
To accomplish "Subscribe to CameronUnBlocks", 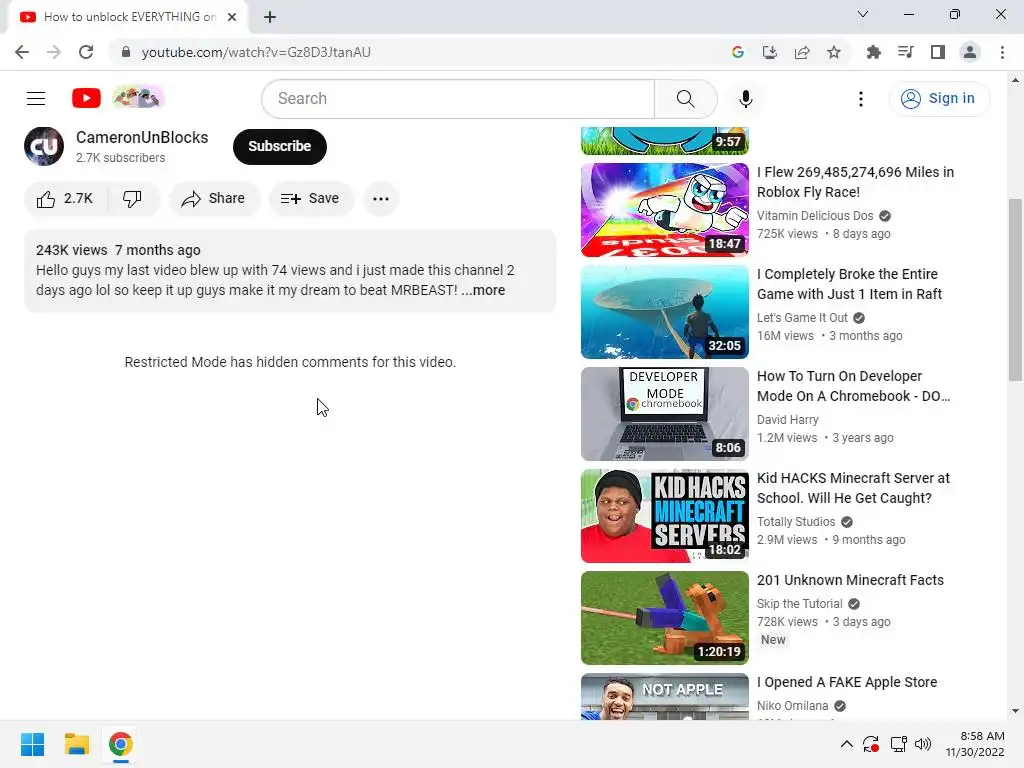I will click(x=280, y=146).
